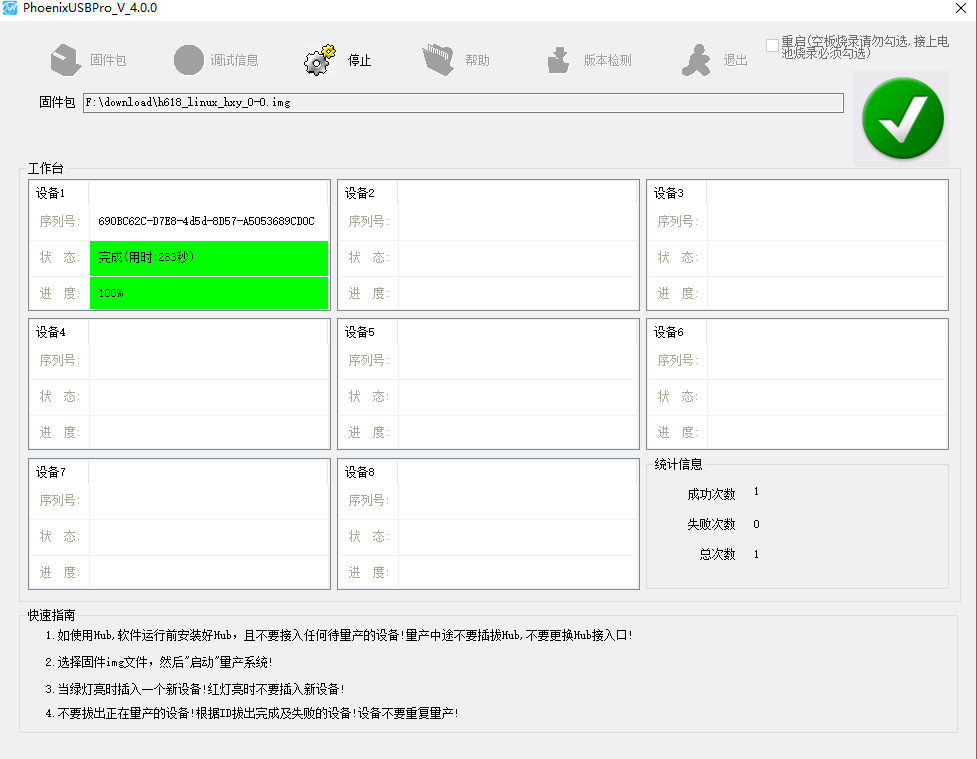Click the device 1 serial number value
This screenshot has width=977, height=759.
[206, 221]
